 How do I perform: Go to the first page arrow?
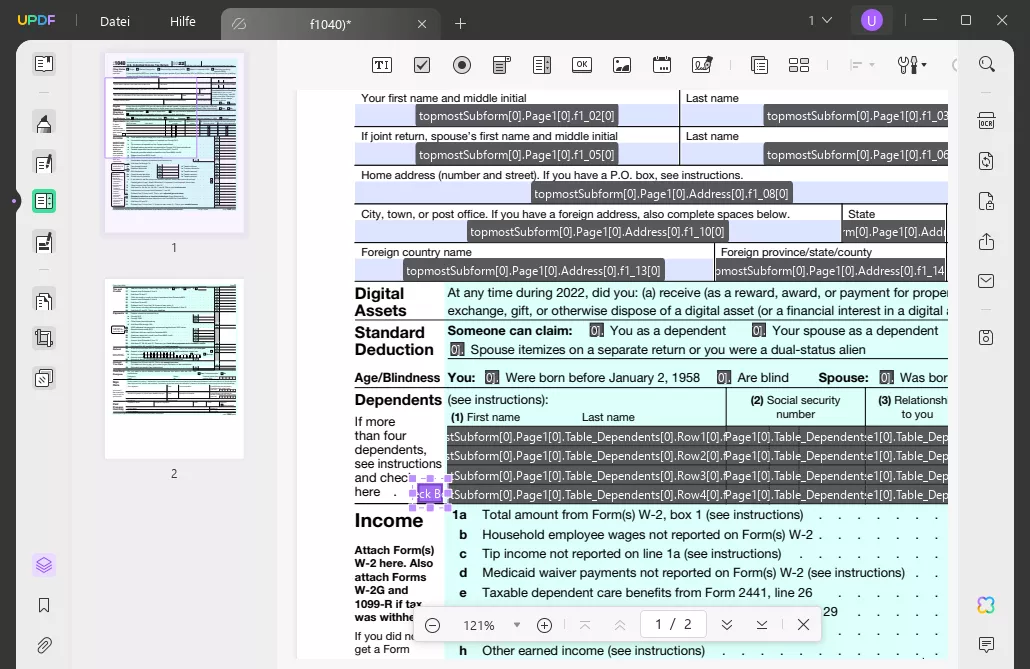[x=585, y=625]
